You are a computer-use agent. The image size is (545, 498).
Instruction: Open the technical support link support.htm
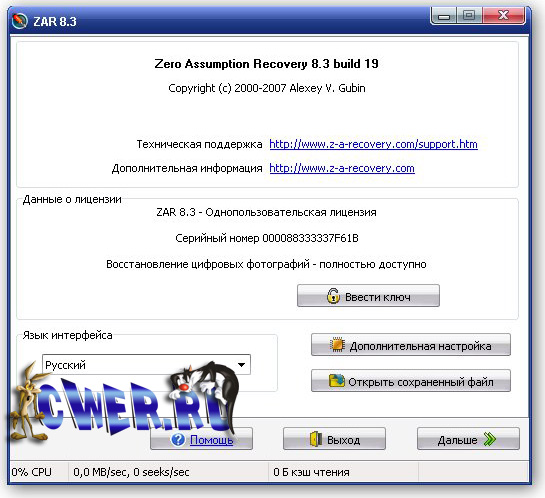(x=373, y=144)
